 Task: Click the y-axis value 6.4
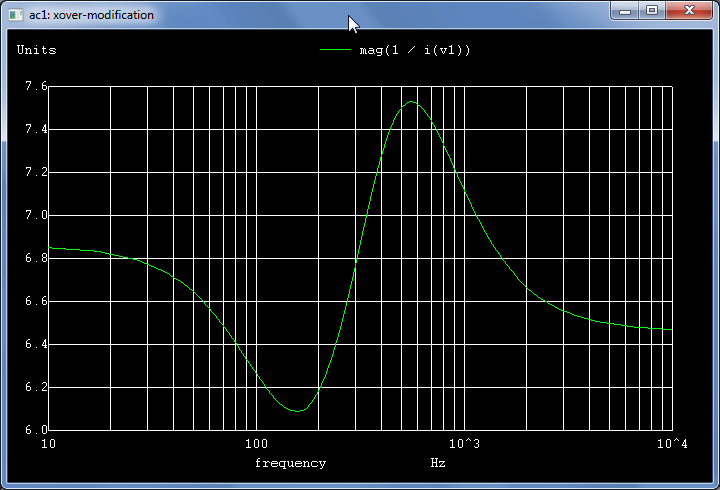[x=36, y=344]
